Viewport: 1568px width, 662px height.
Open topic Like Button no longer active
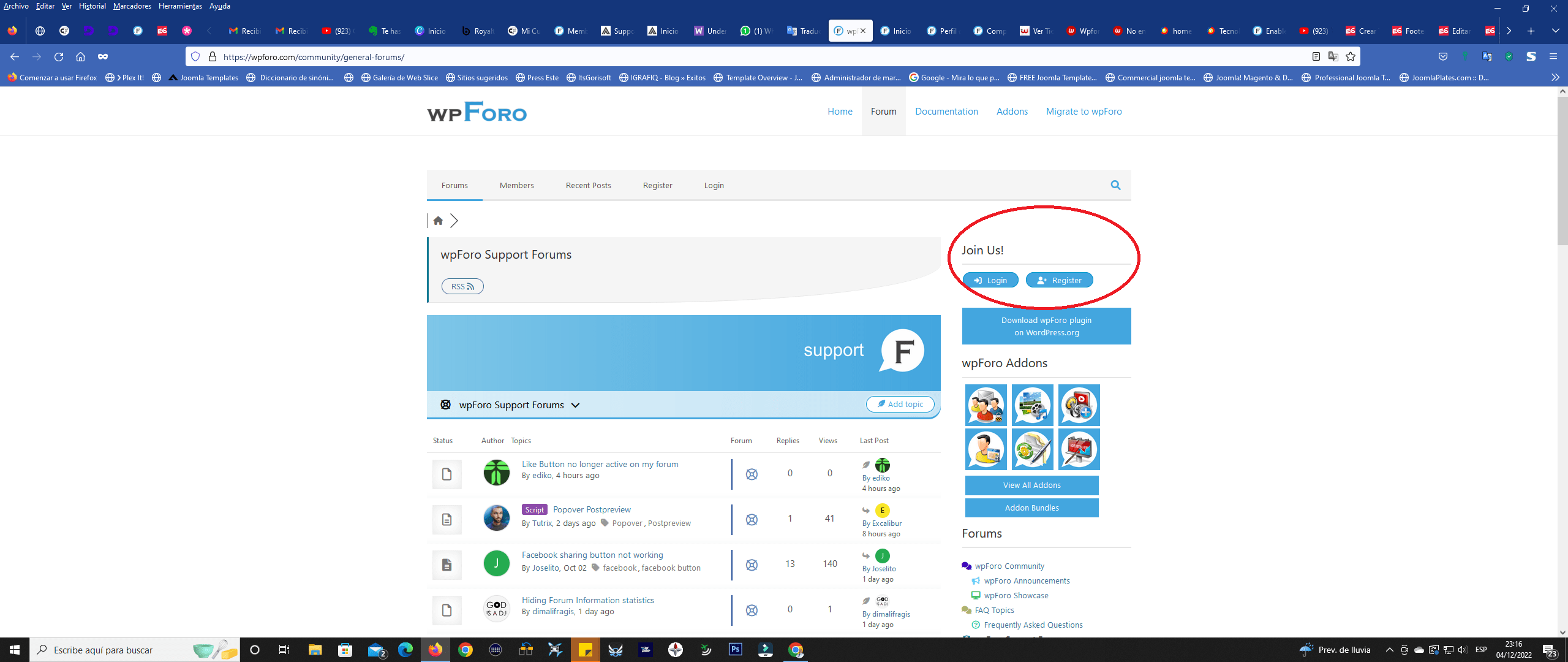(600, 464)
